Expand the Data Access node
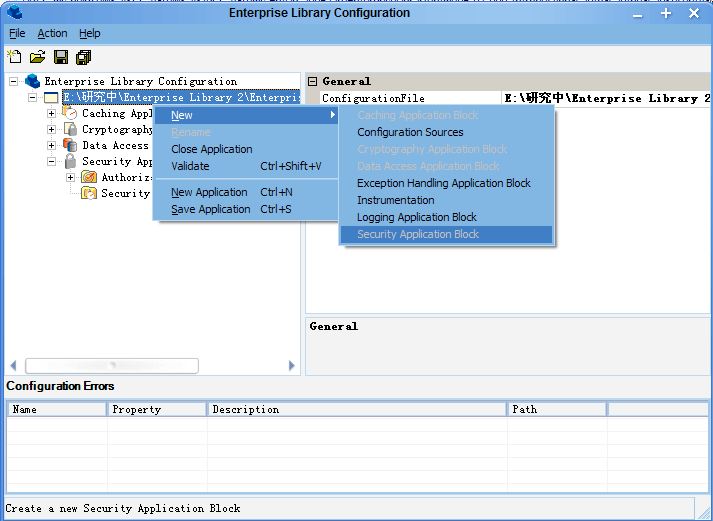This screenshot has width=713, height=521. (x=51, y=145)
